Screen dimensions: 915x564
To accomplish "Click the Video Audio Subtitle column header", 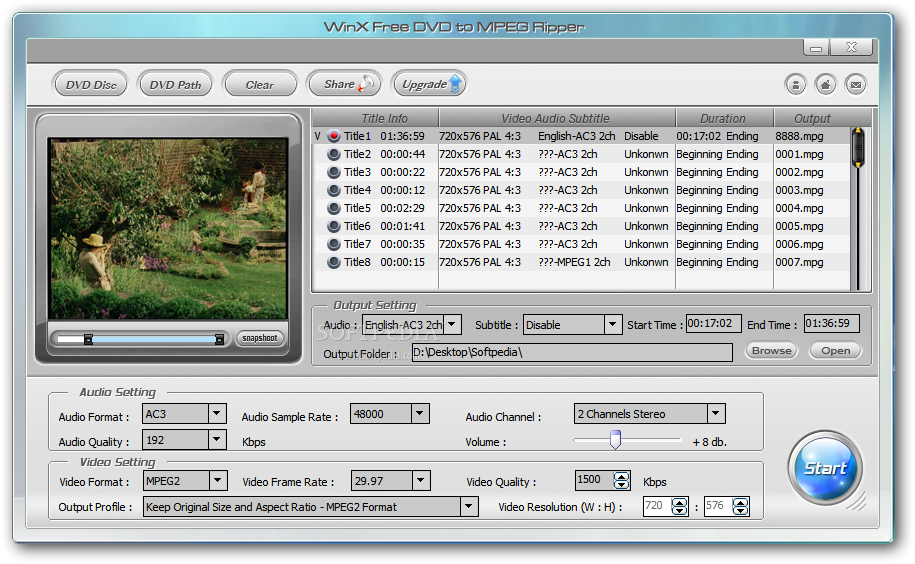I will (x=556, y=118).
